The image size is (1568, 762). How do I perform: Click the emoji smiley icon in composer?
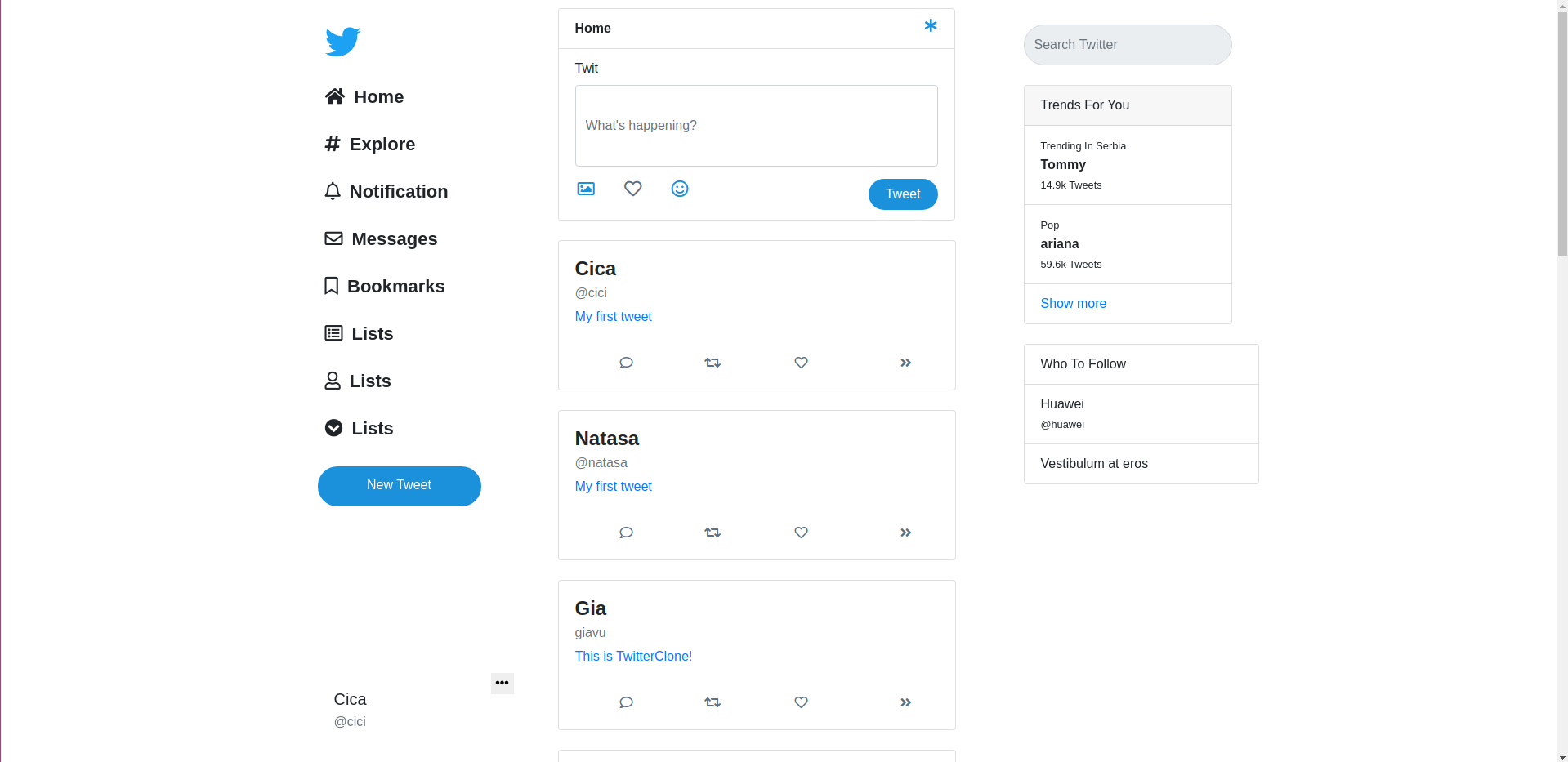click(680, 189)
